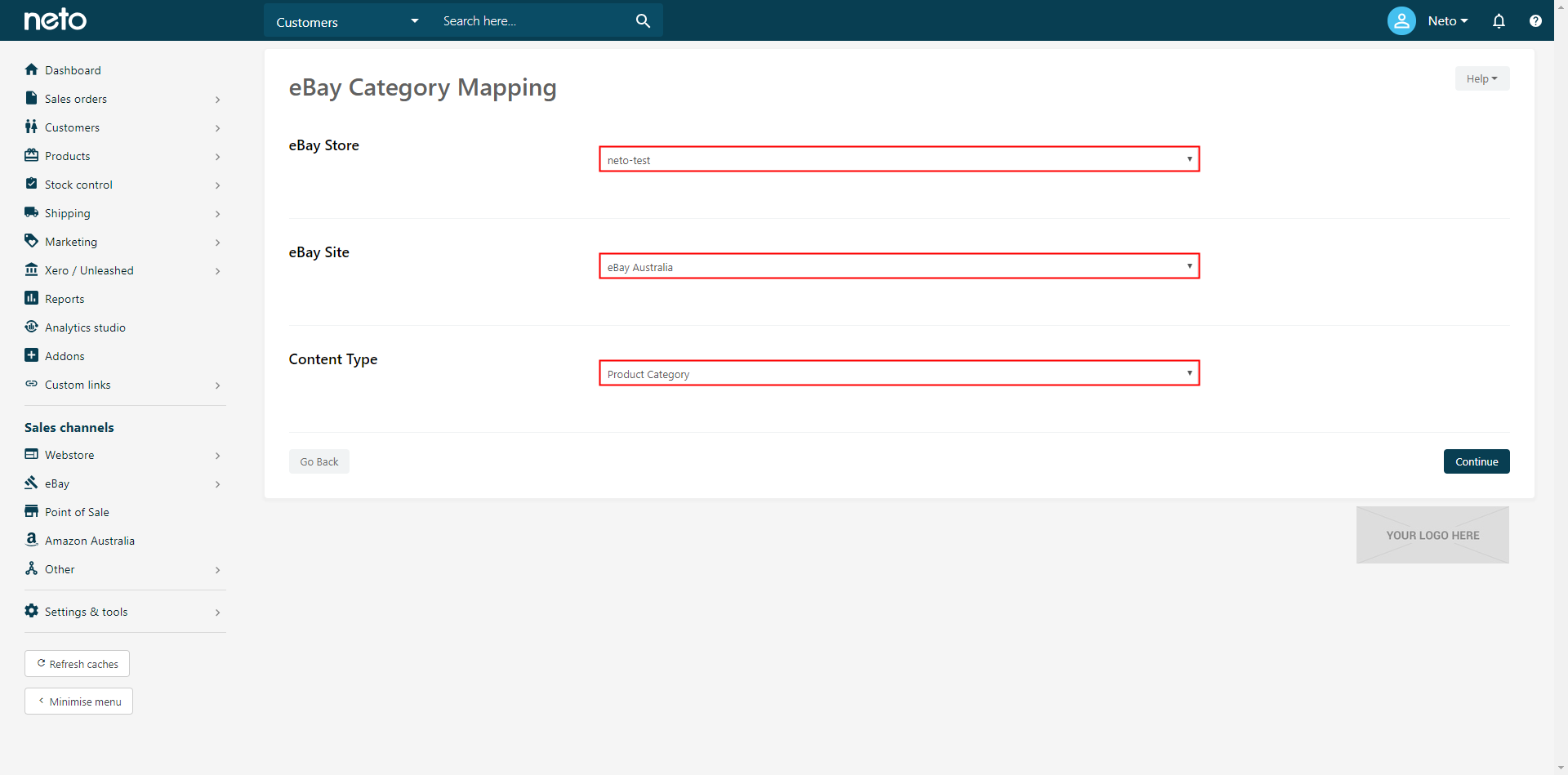The height and width of the screenshot is (775, 1568).
Task: Click the Marketing tag icon
Action: 31,241
